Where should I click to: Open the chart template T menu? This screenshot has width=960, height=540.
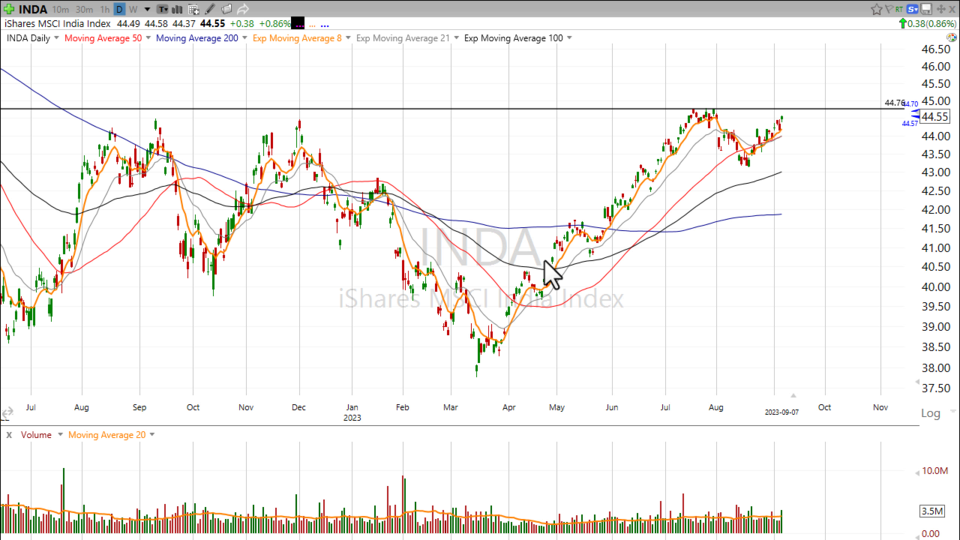point(162,9)
